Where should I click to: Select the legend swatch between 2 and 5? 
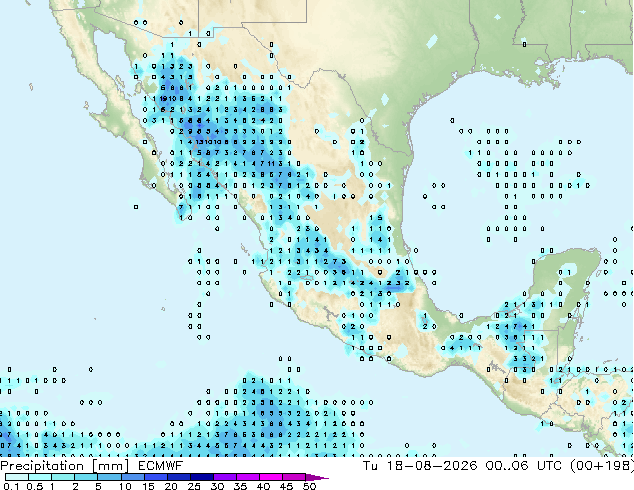click(x=86, y=477)
